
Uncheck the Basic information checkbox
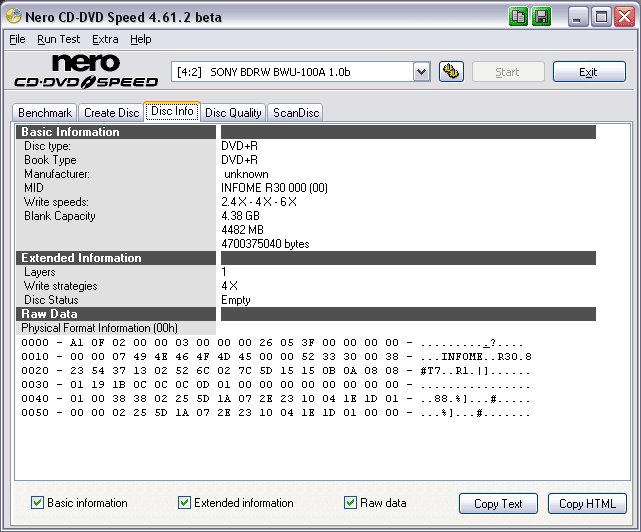(x=37, y=503)
